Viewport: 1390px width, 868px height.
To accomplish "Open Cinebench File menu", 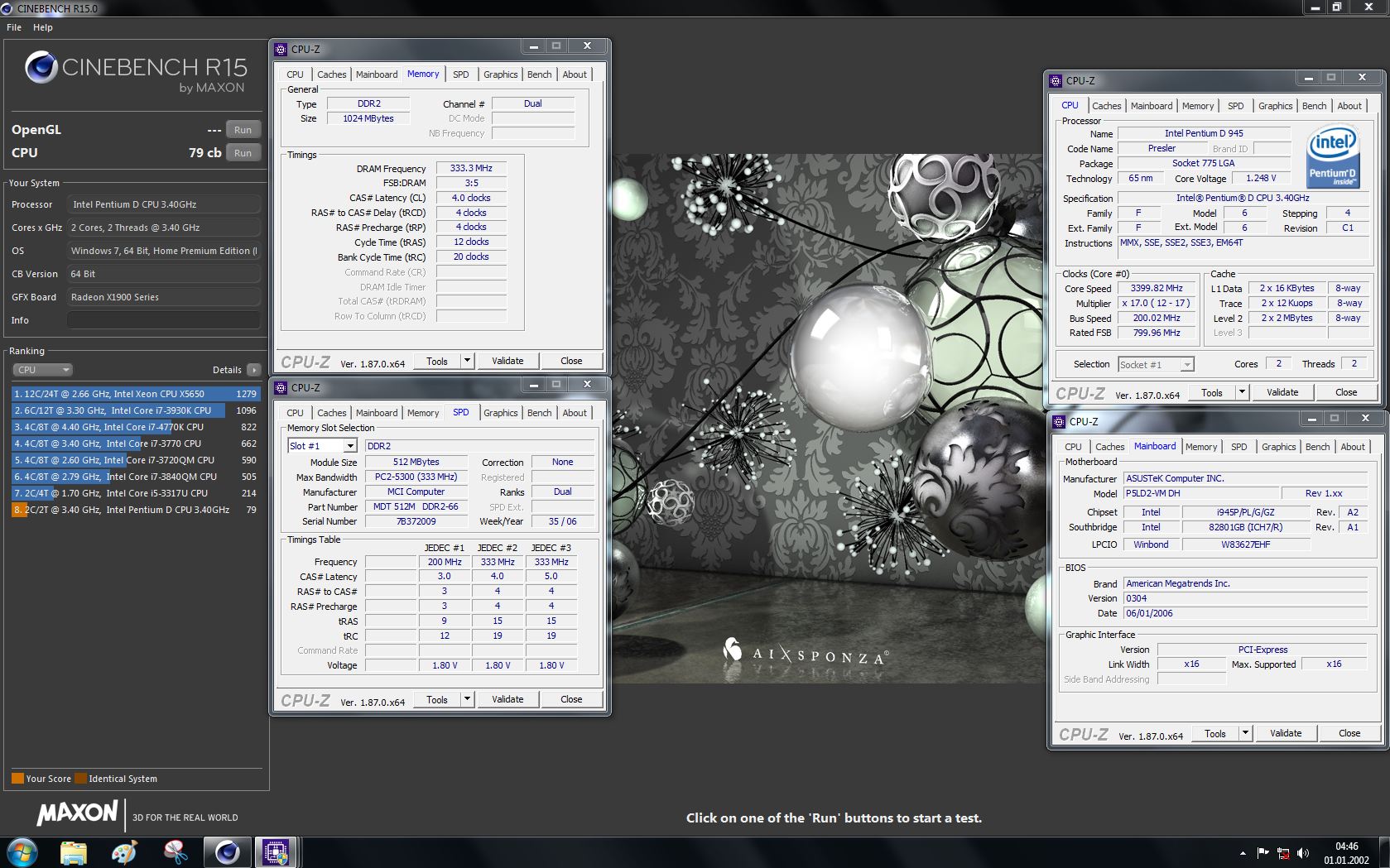I will point(14,27).
